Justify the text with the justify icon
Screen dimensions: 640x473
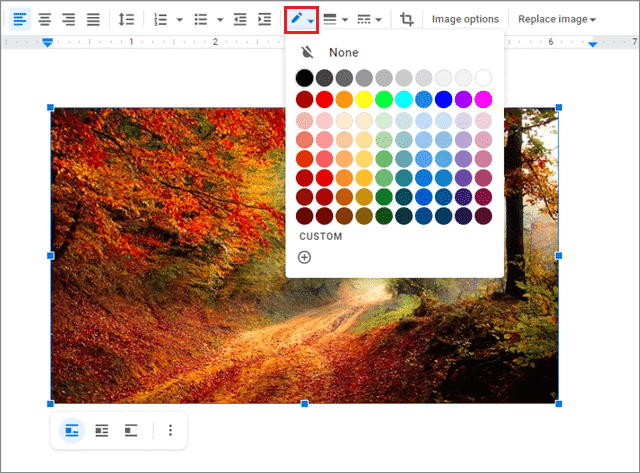pyautogui.click(x=93, y=19)
